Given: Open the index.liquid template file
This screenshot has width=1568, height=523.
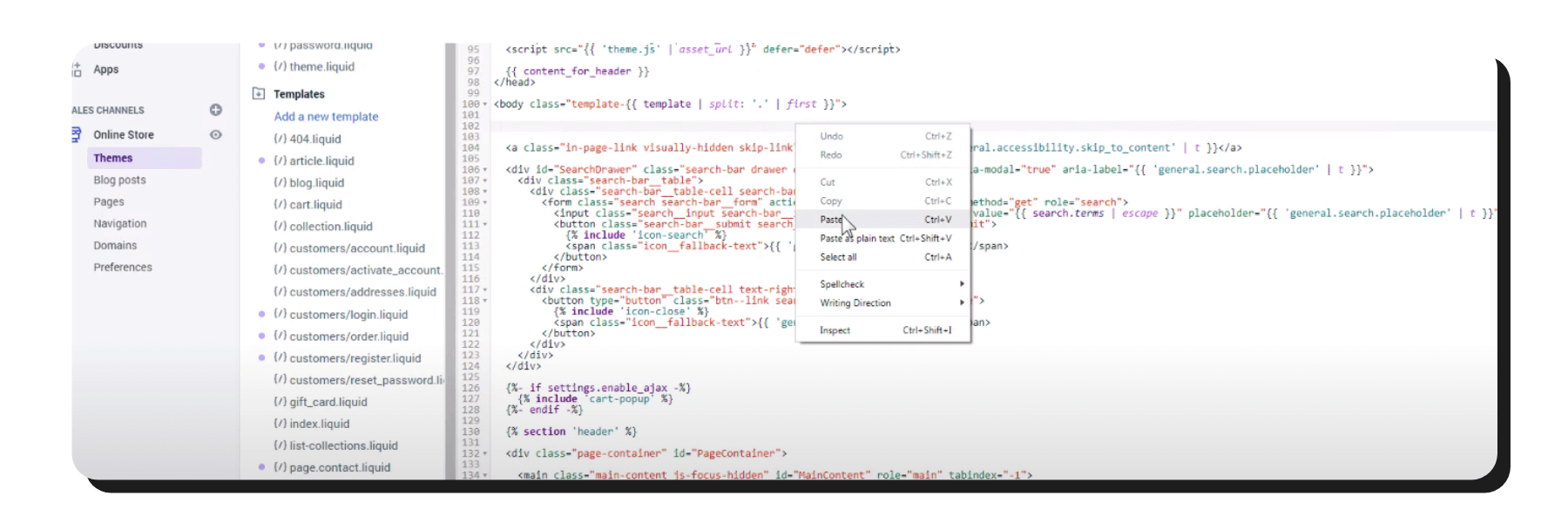Looking at the screenshot, I should pos(319,424).
